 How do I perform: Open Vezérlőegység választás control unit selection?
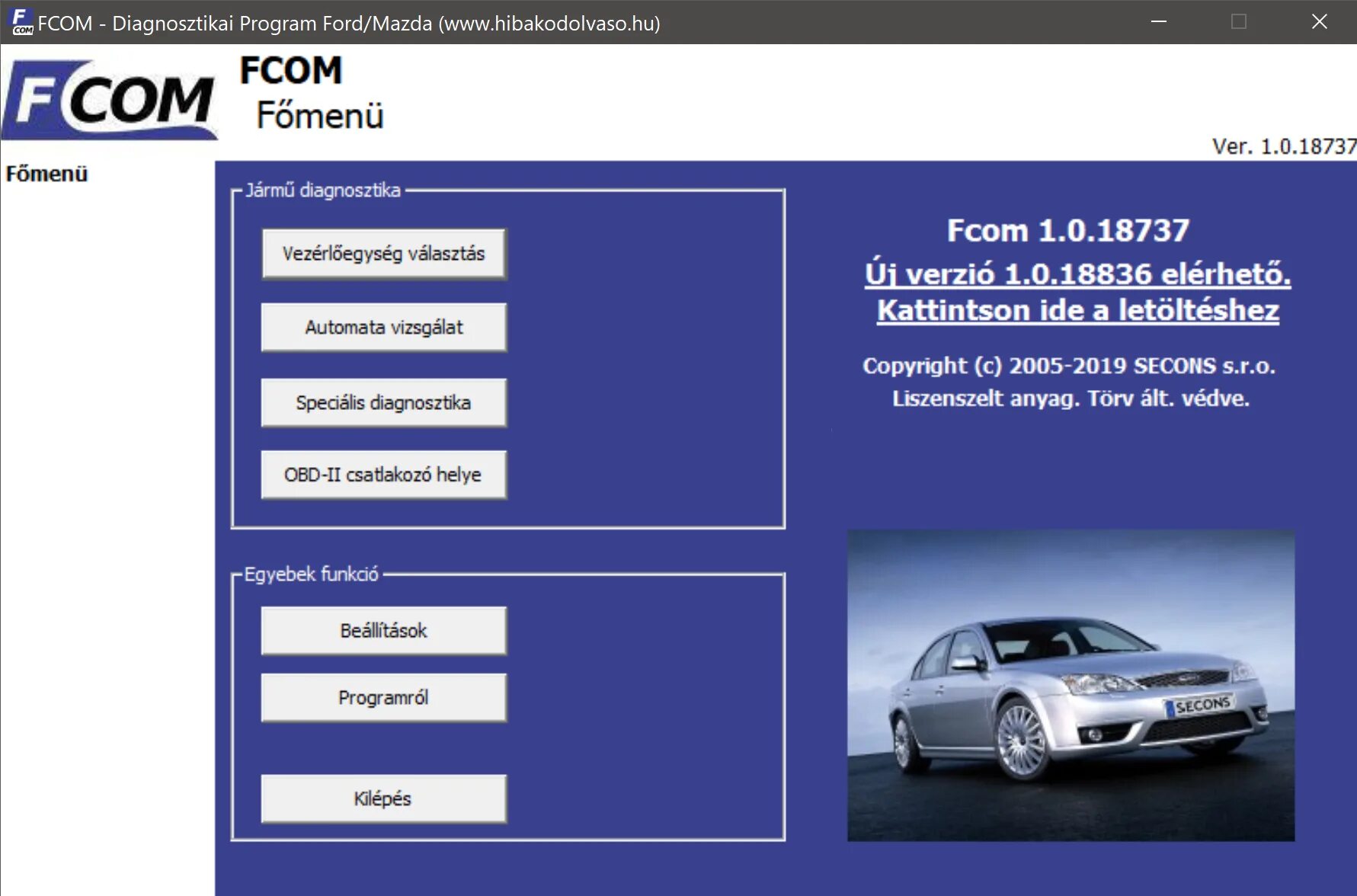tap(383, 254)
